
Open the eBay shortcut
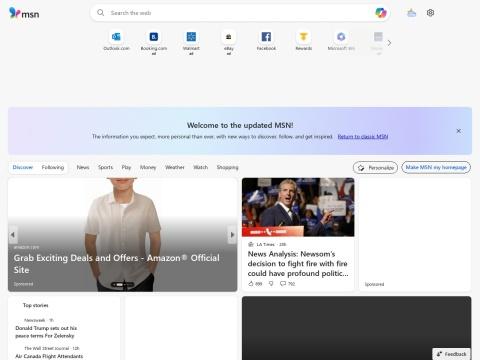pos(229,42)
